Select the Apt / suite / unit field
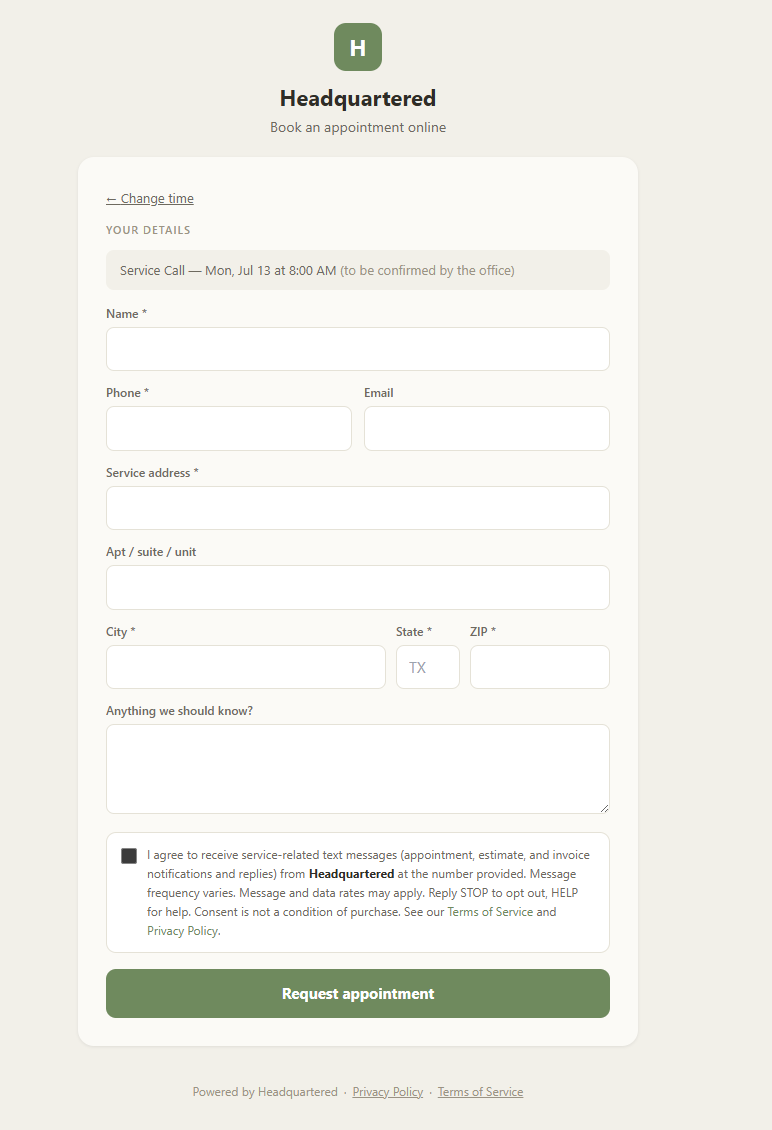Image resolution: width=772 pixels, height=1130 pixels. point(358,587)
